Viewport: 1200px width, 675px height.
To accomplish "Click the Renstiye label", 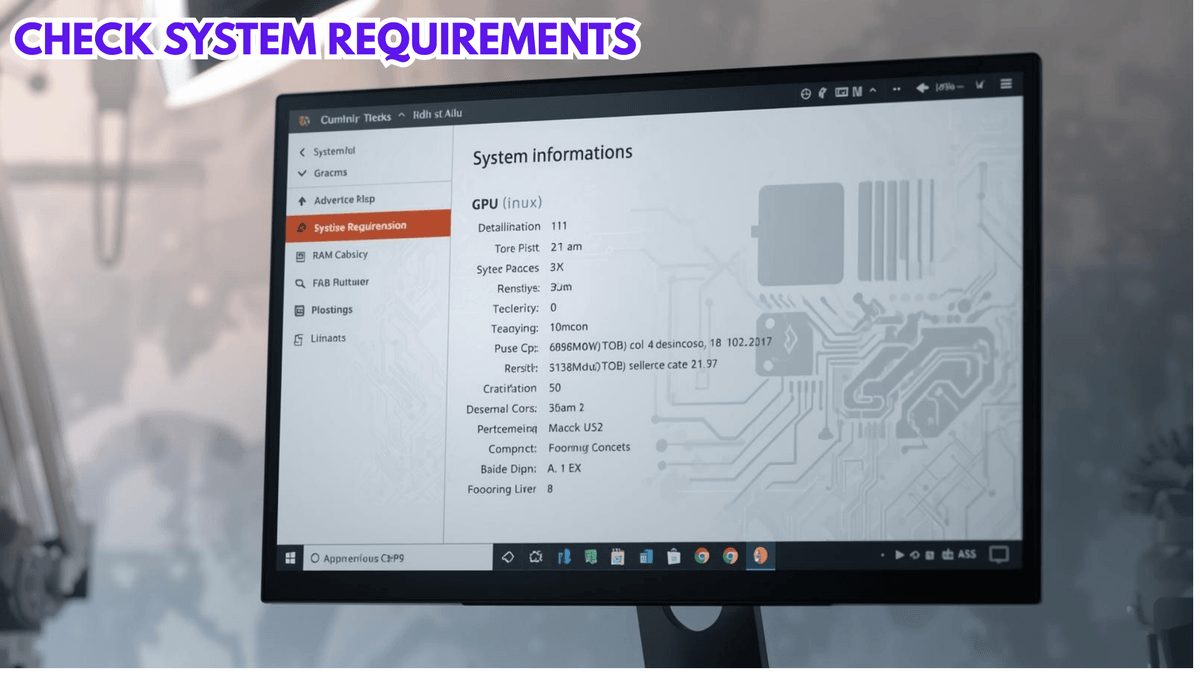I will point(518,288).
